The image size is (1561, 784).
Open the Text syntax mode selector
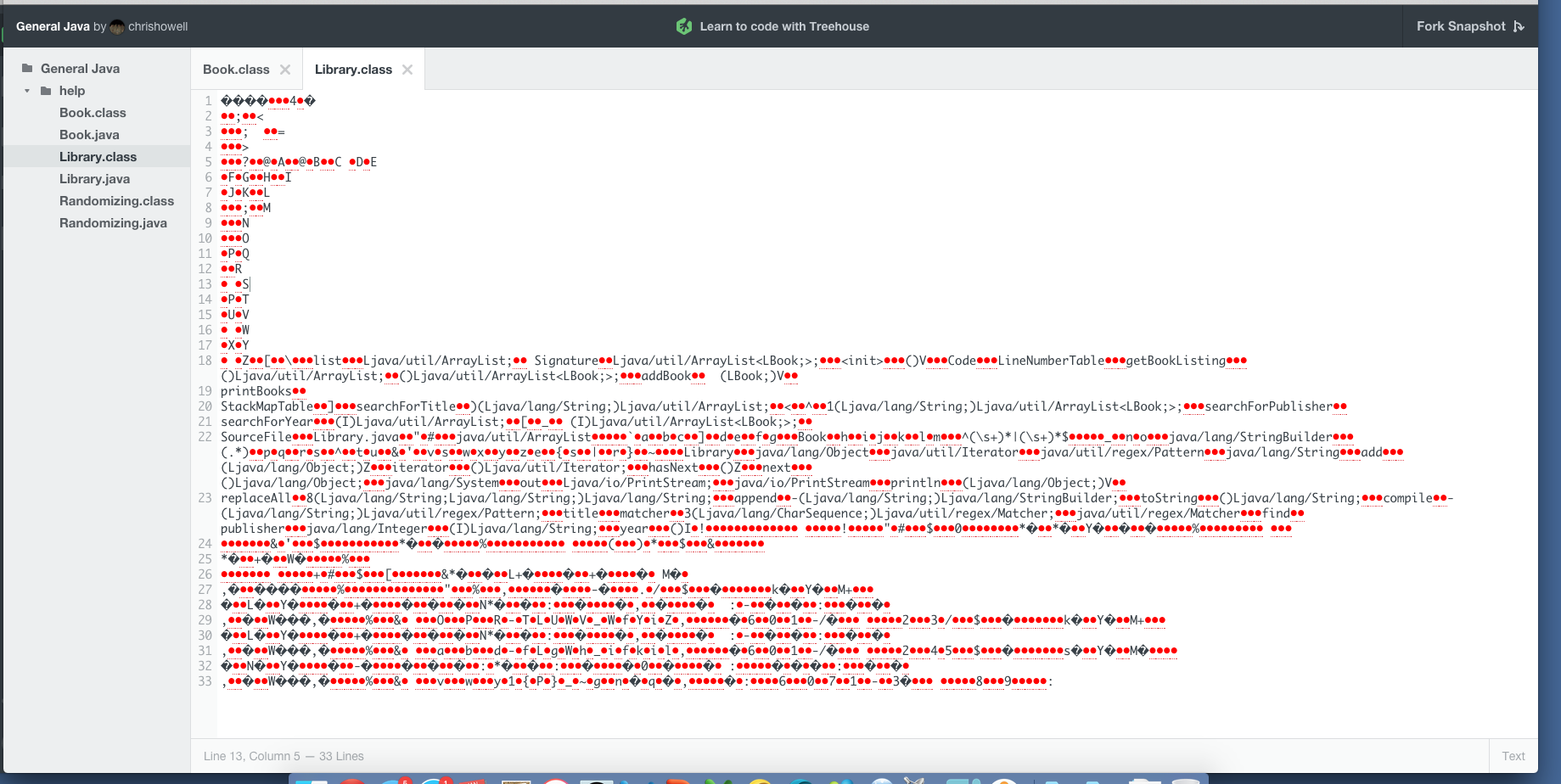[x=1513, y=756]
